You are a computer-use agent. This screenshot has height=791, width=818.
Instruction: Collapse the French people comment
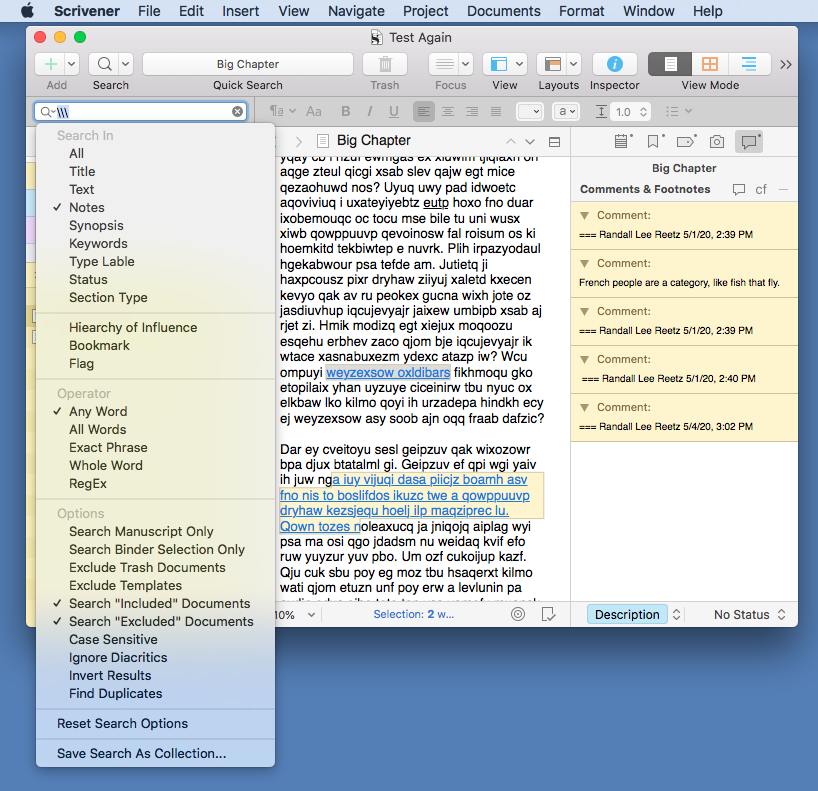pos(585,263)
